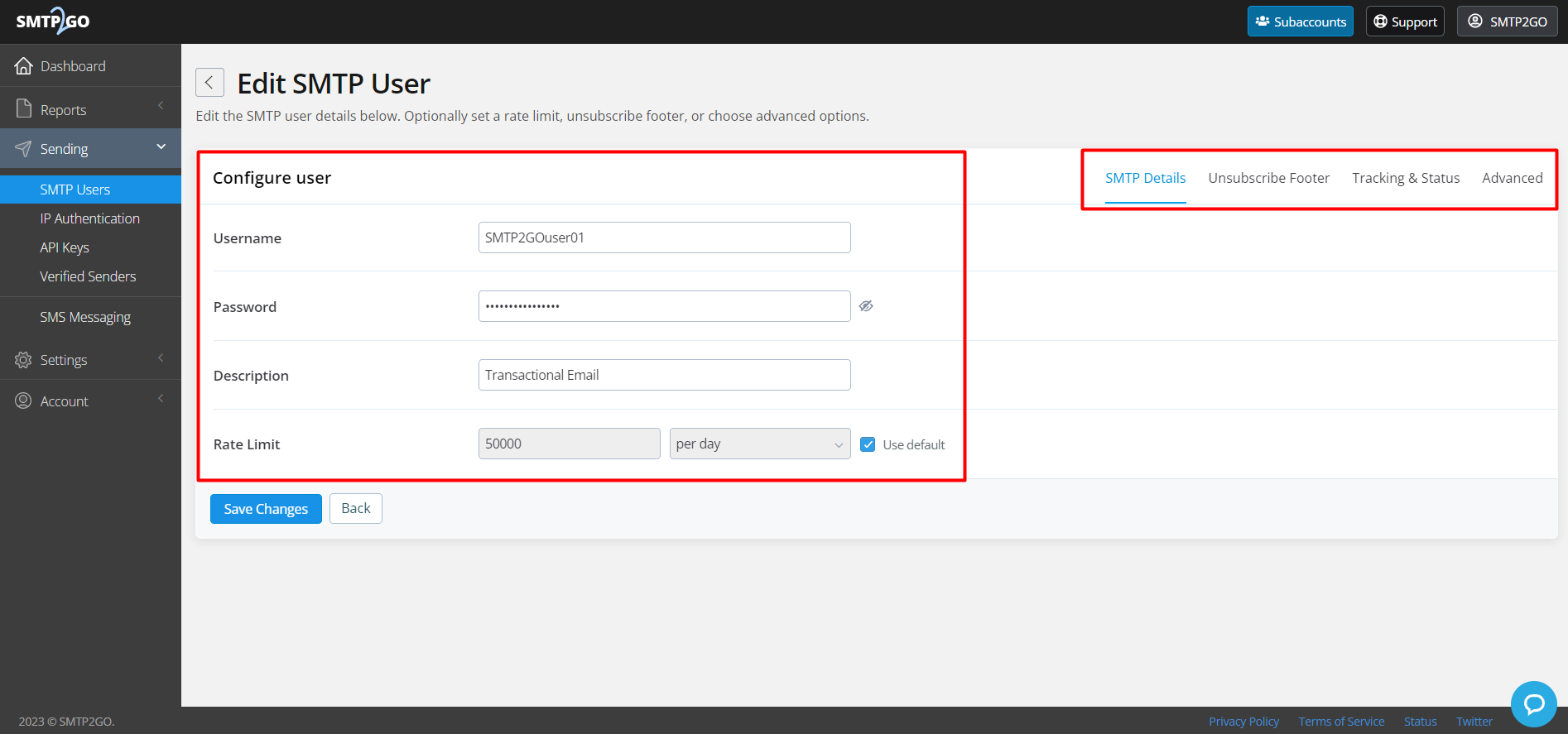Click the Reports document icon
The image size is (1568, 734).
(x=24, y=109)
